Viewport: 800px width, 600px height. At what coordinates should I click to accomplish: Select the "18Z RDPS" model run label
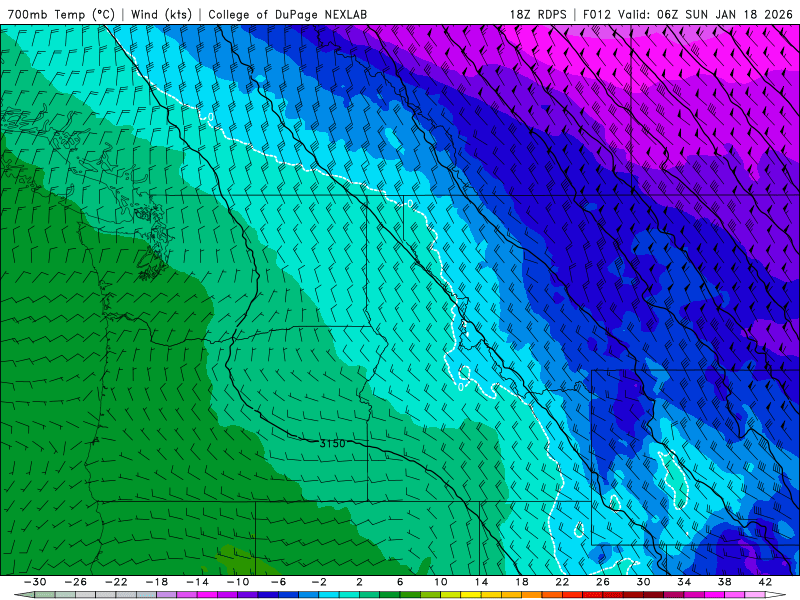[x=538, y=14]
